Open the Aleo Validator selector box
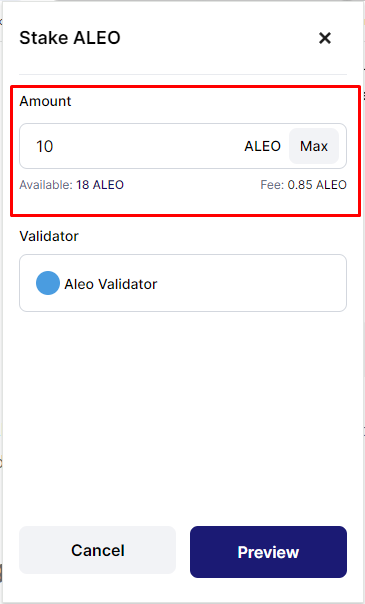Screen dimensions: 365x604 point(183,283)
